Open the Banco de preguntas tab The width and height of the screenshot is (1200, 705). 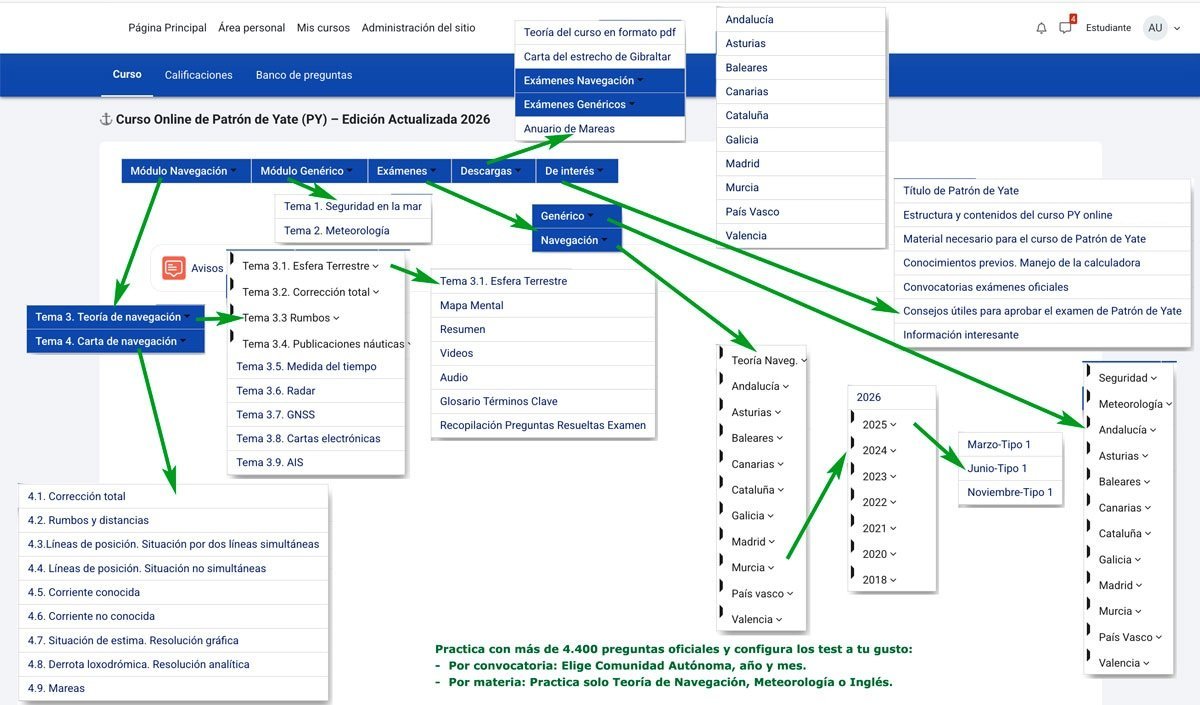coord(303,75)
